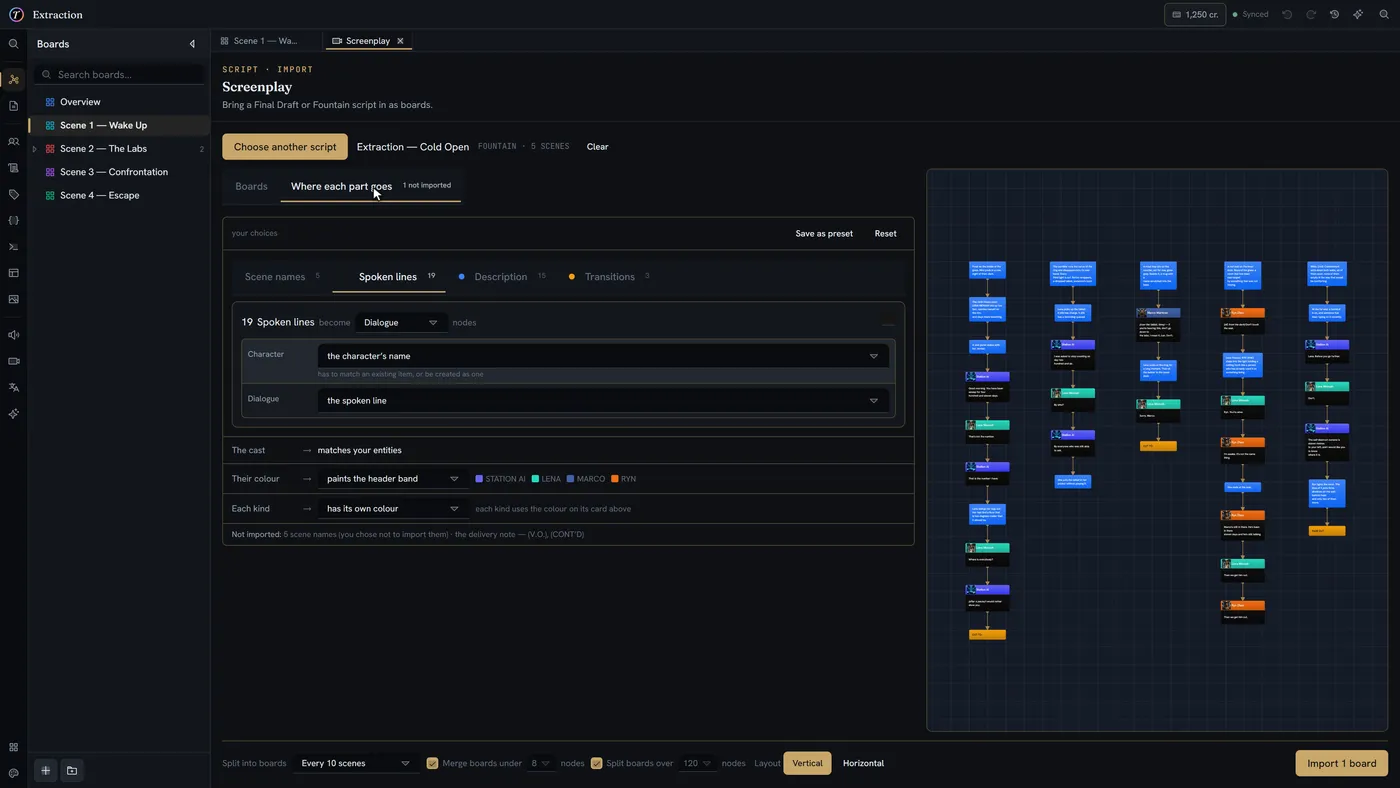1400x788 pixels.
Task: Open the palette theme icon at the bottom left
Action: pos(14,773)
